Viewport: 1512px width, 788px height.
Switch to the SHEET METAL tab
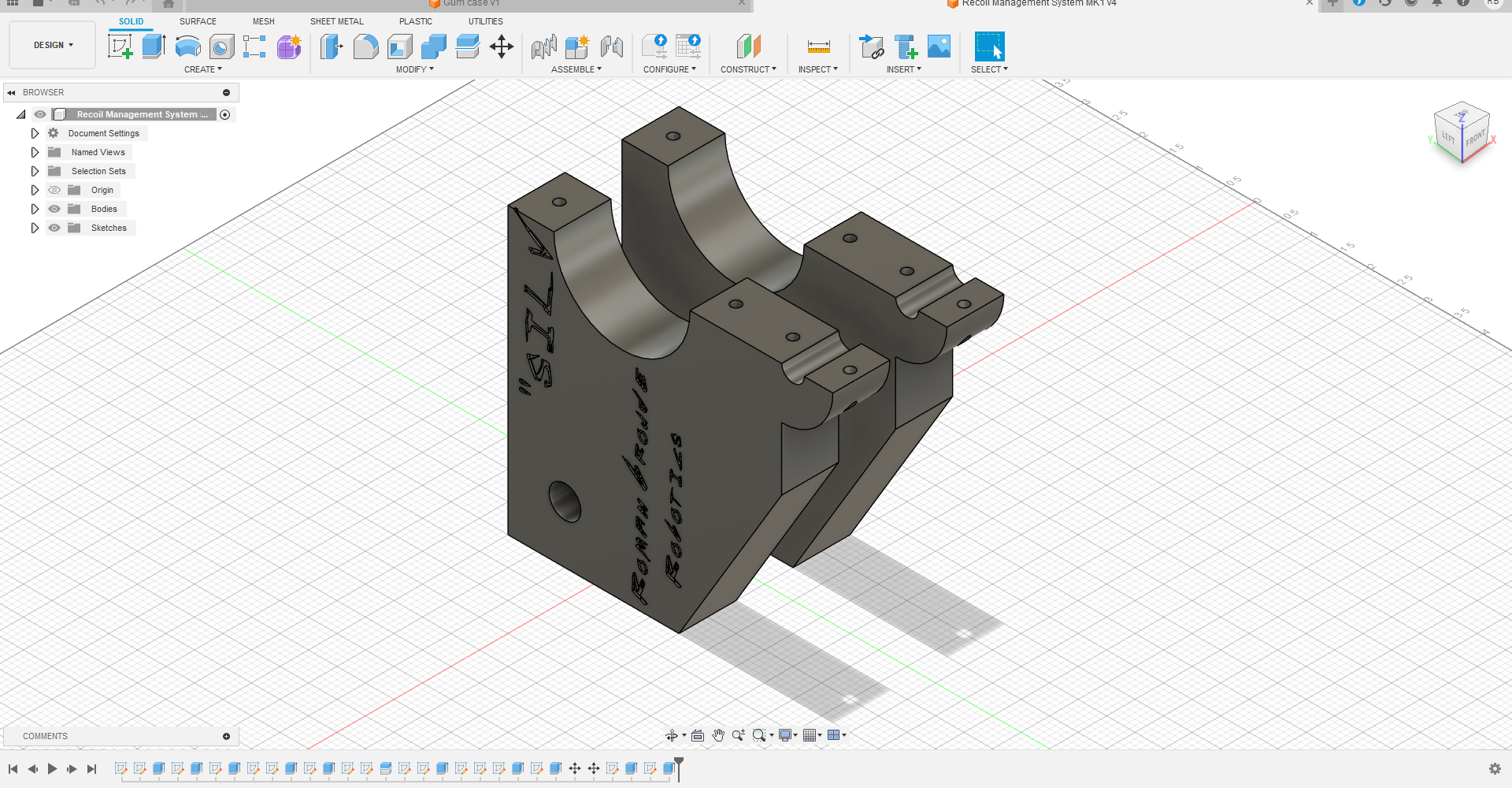[x=336, y=21]
